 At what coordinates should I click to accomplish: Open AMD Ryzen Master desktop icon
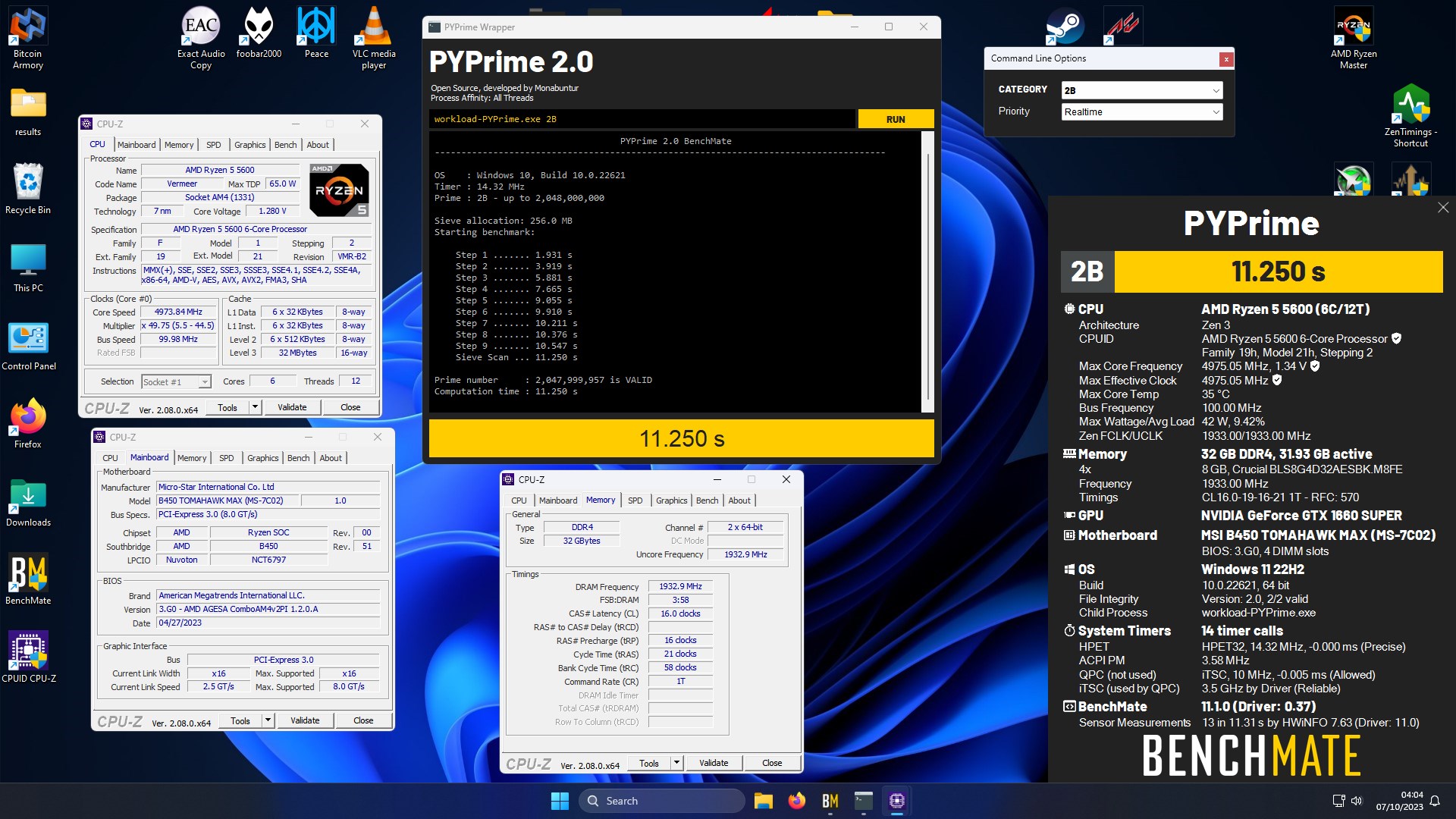click(1353, 38)
